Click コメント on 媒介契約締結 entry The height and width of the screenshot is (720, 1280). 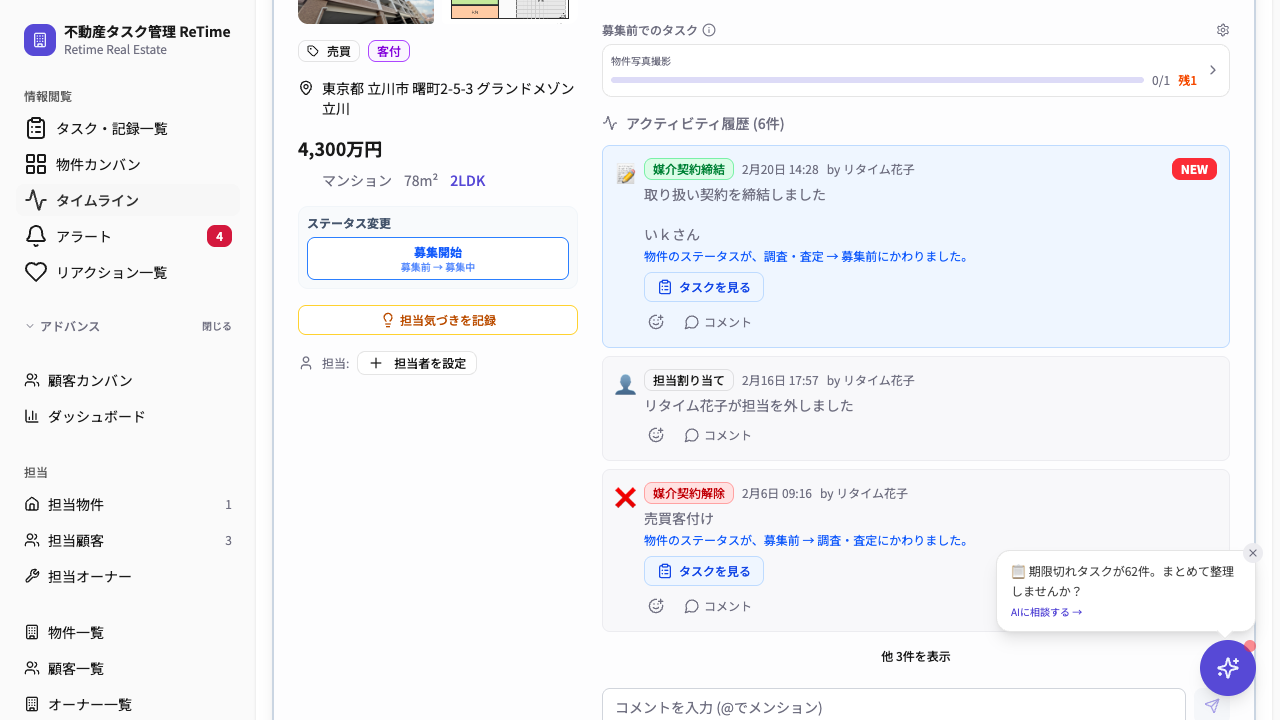pos(718,322)
